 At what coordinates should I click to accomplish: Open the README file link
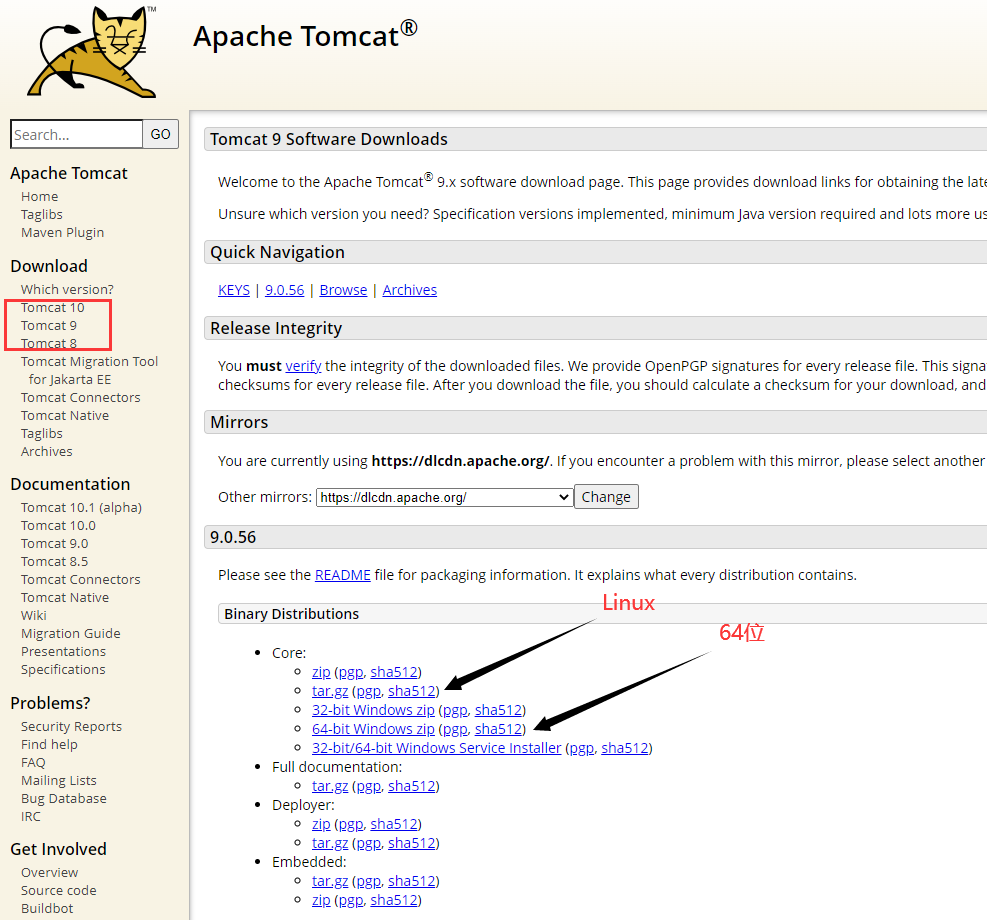tap(342, 575)
